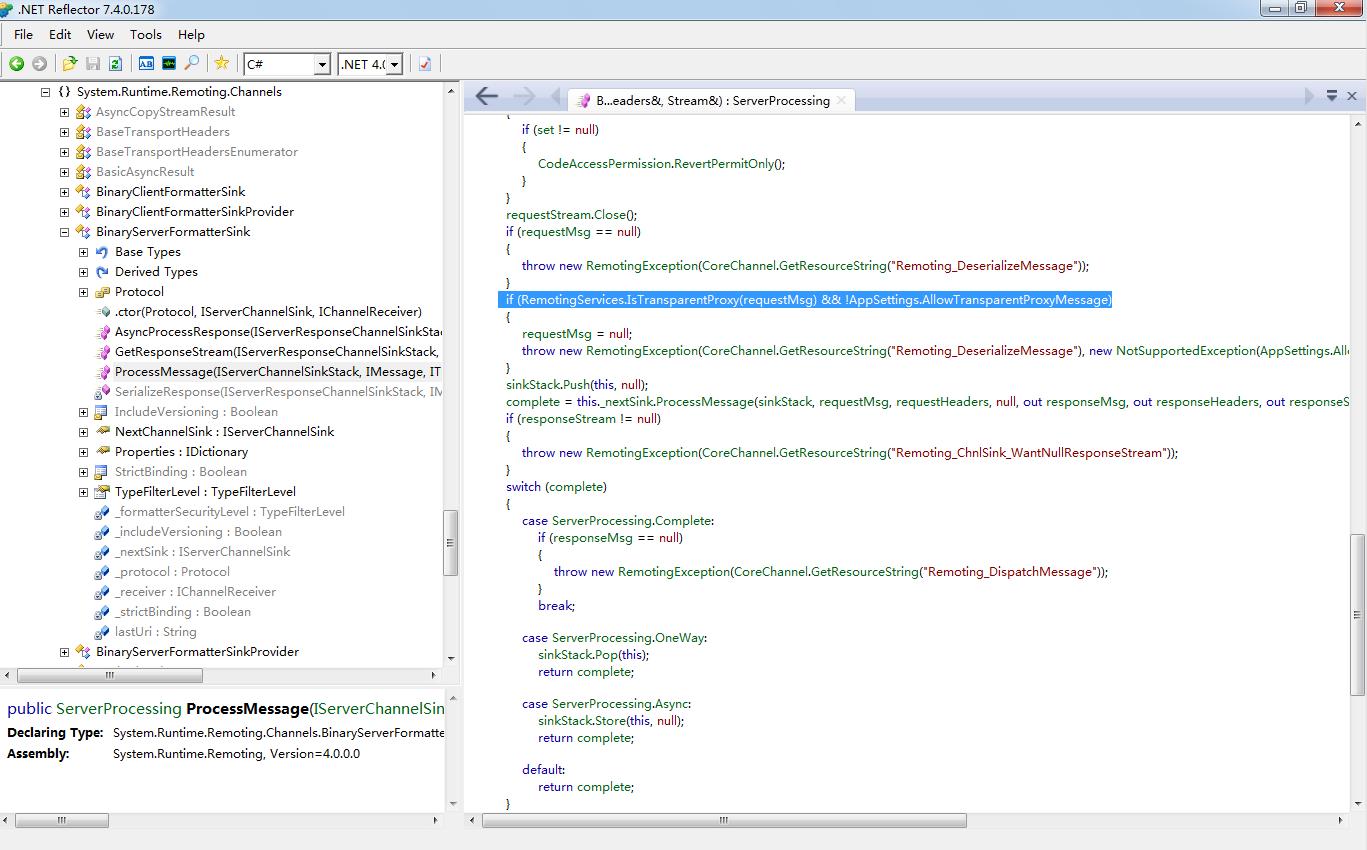Expand the StrictBinding : Boolean node
1367x850 pixels.
83,472
